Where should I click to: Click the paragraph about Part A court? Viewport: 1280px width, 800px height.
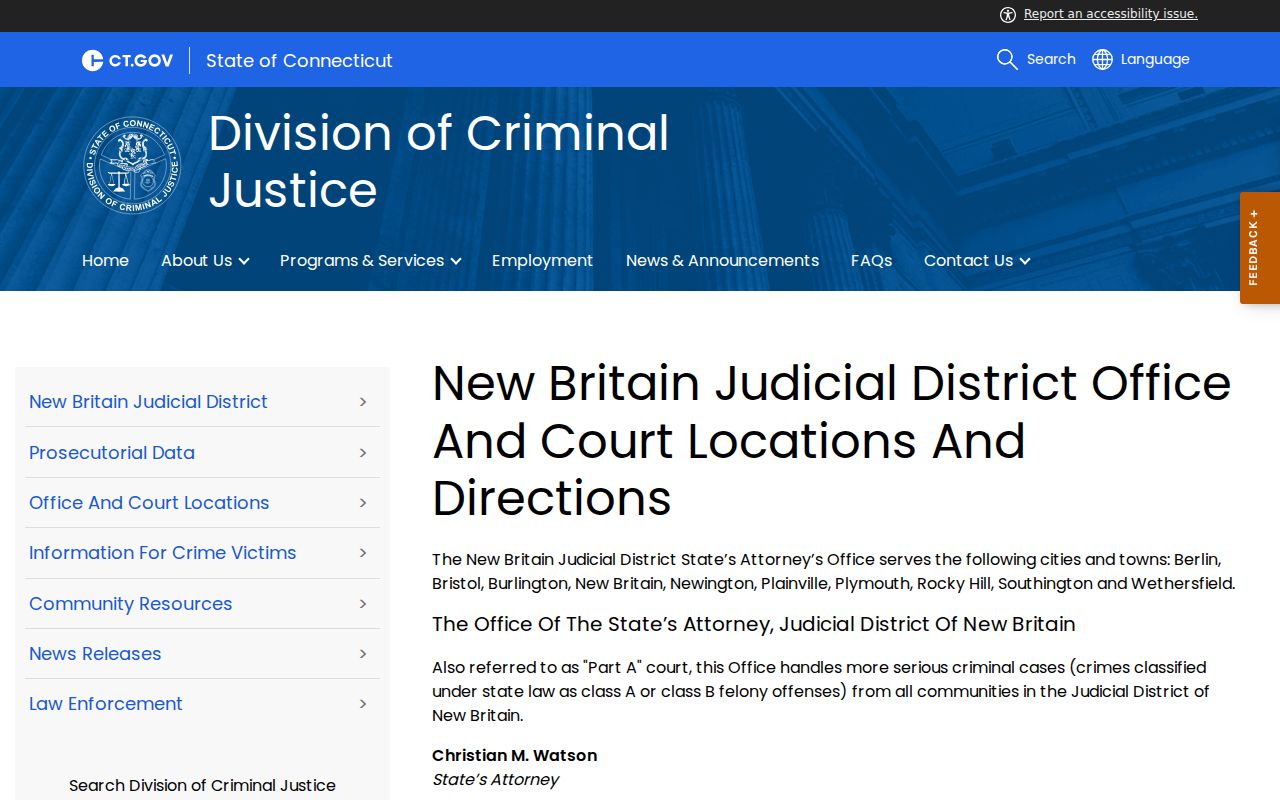[820, 691]
